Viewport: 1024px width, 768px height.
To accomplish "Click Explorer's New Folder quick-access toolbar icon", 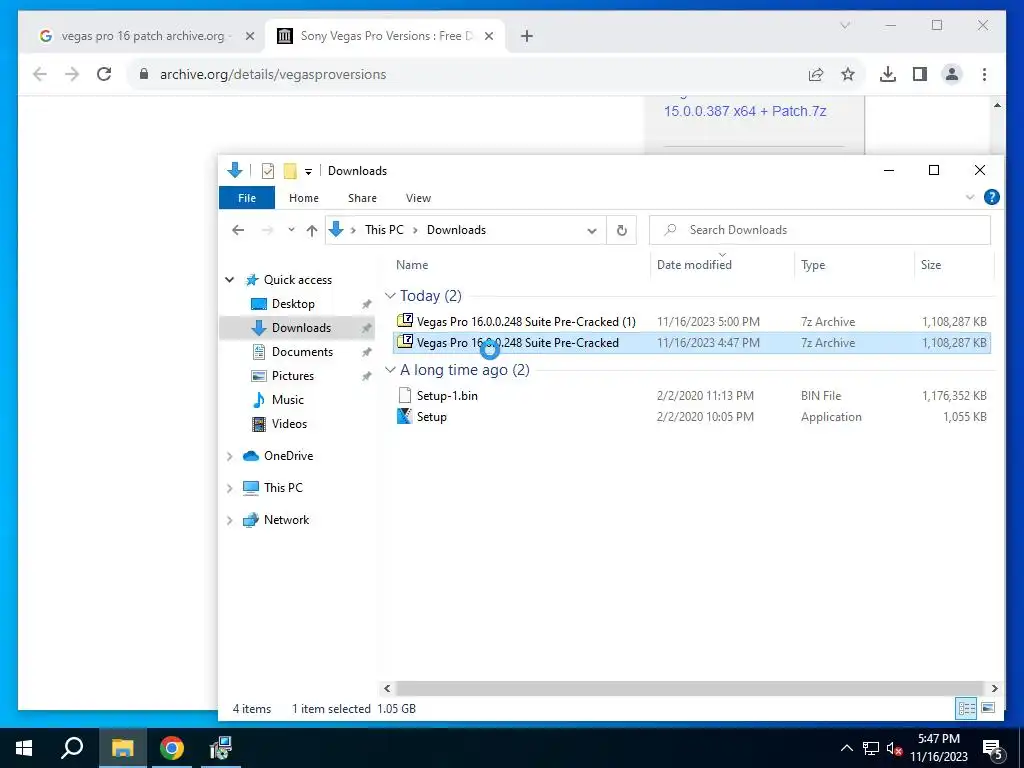I will pyautogui.click(x=290, y=171).
